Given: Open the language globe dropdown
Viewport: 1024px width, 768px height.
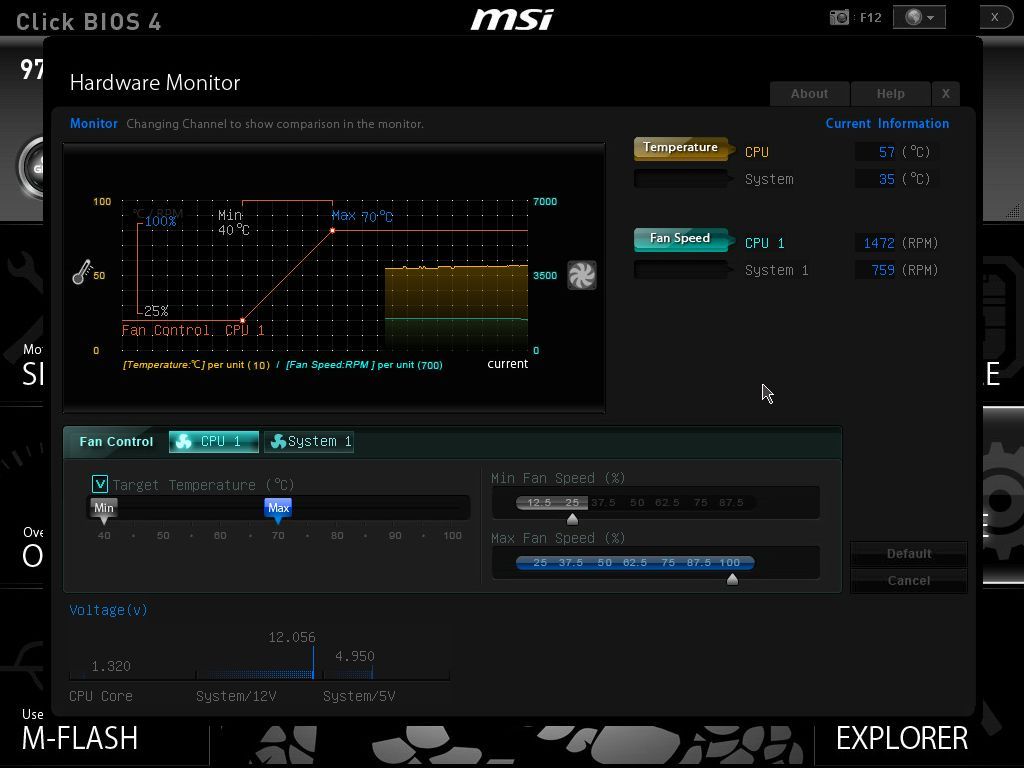Looking at the screenshot, I should tap(919, 17).
